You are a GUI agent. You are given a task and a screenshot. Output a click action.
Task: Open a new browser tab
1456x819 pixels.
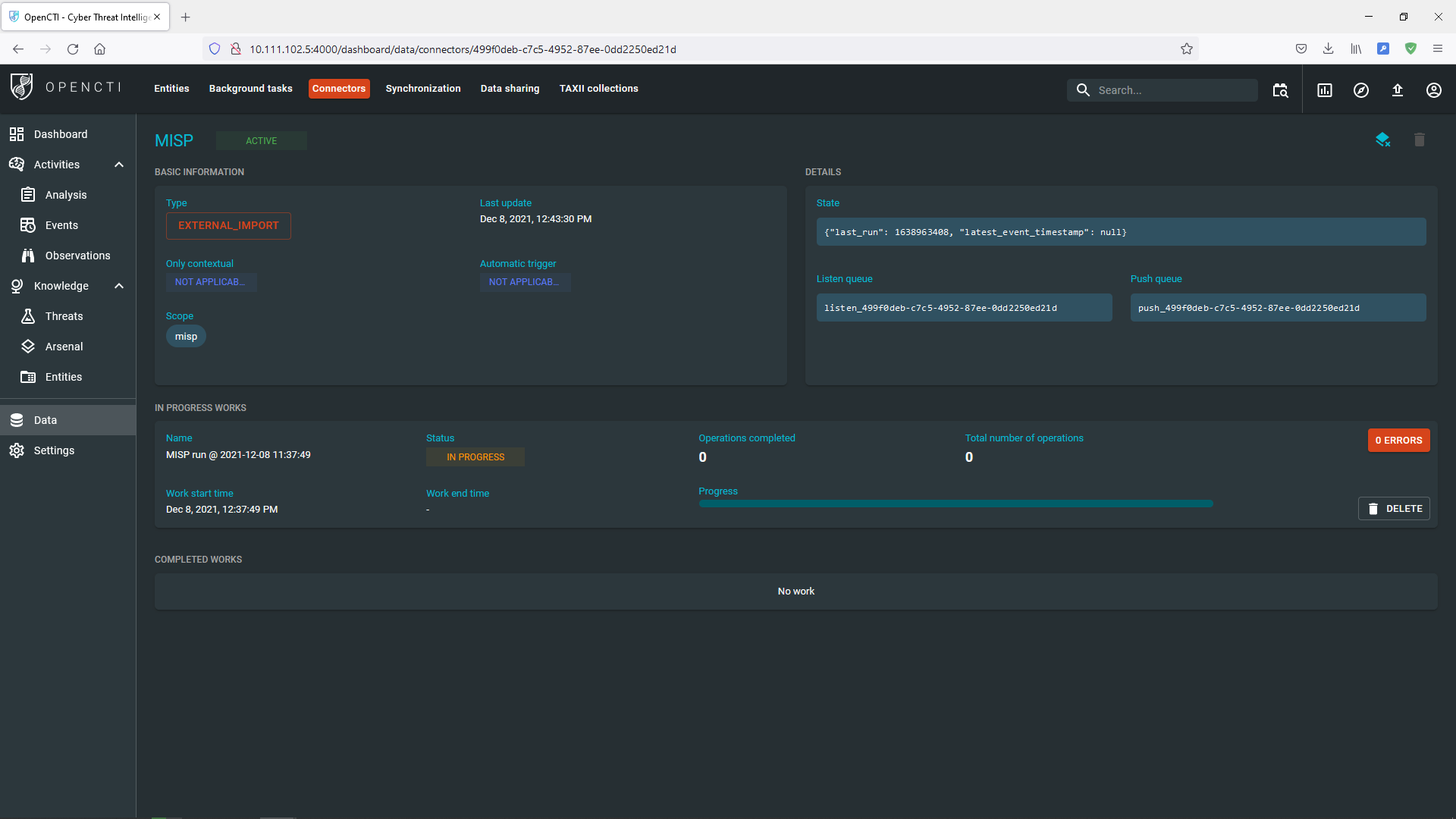coord(186,17)
